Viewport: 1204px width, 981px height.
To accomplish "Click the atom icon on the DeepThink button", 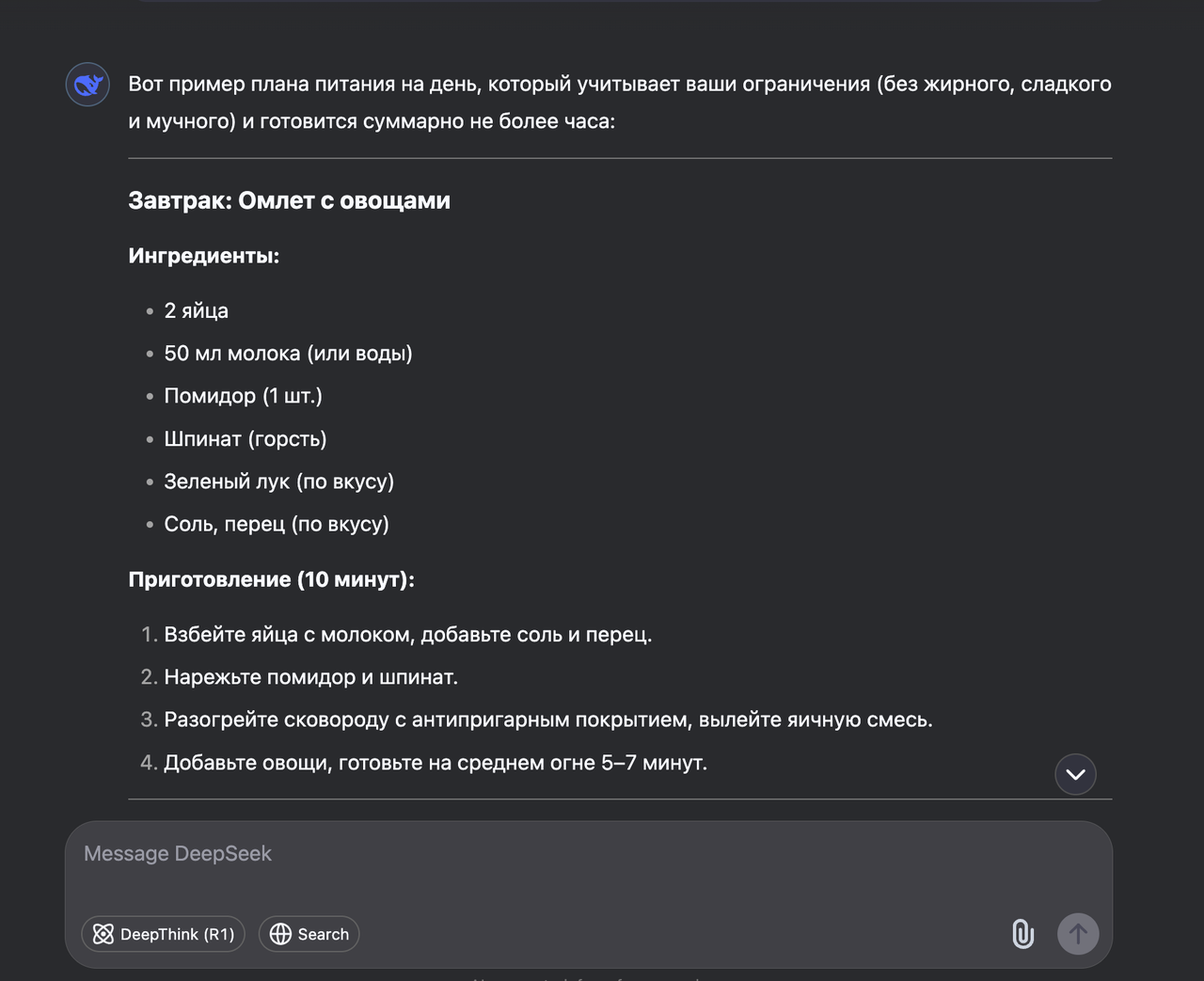I will pyautogui.click(x=103, y=934).
